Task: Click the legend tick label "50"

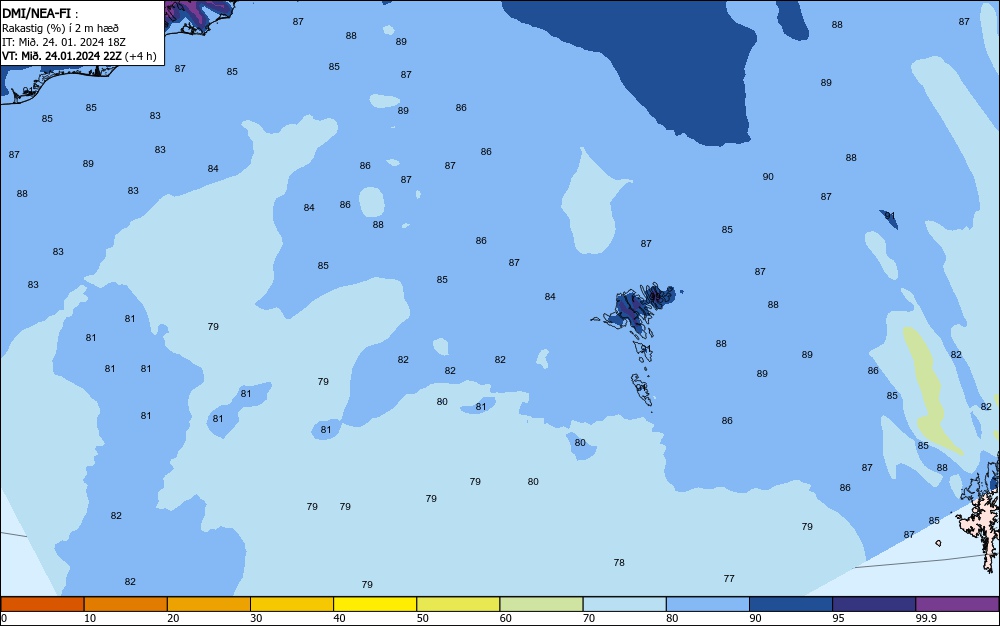Action: (422, 618)
